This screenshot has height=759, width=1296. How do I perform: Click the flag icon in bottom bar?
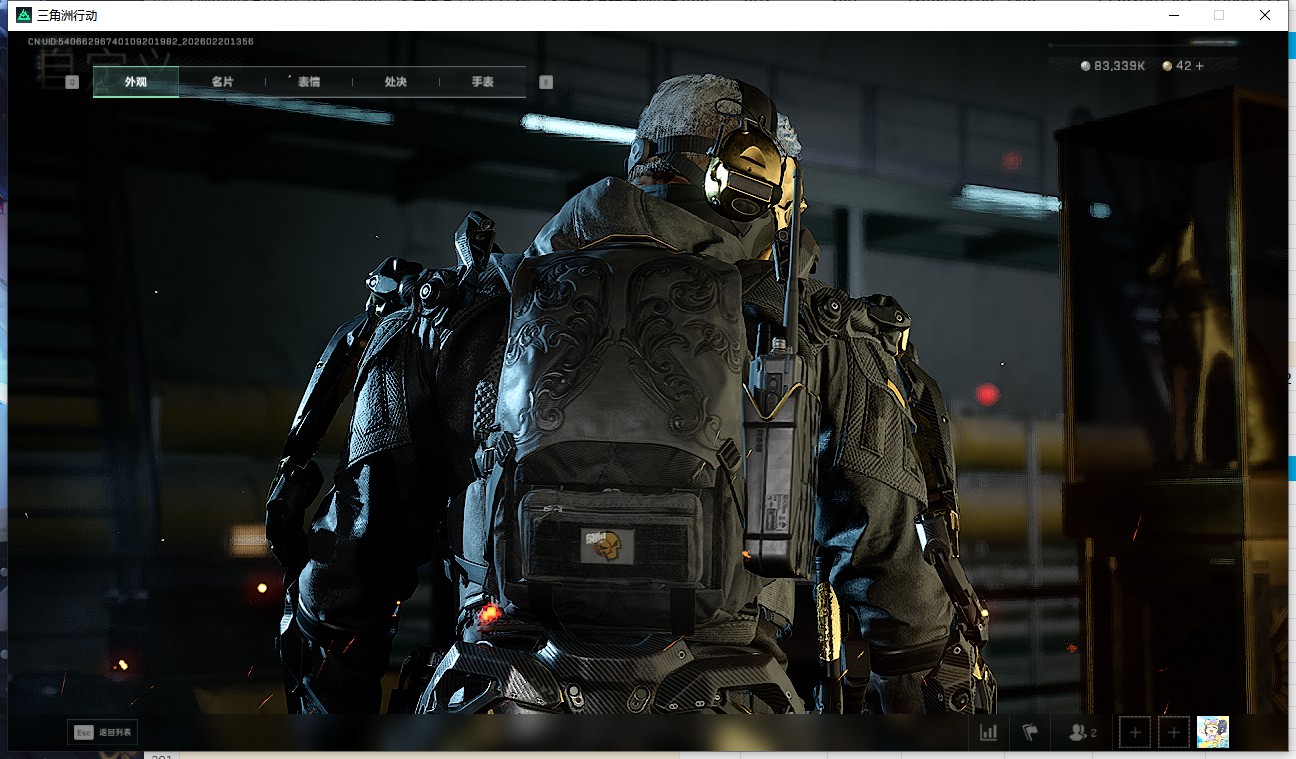1029,732
